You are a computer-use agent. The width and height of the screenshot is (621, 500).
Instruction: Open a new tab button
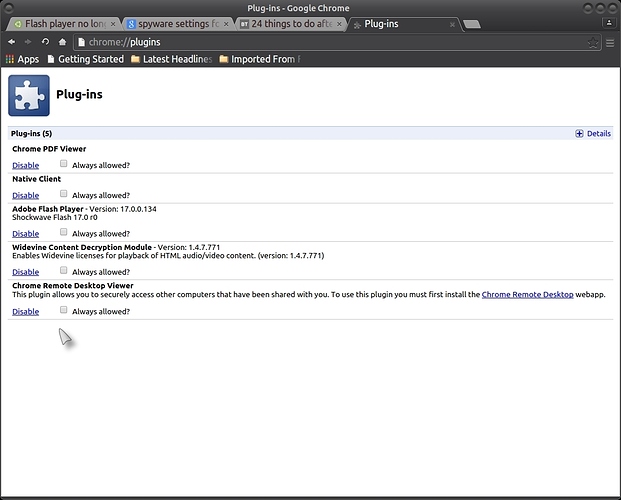[472, 24]
